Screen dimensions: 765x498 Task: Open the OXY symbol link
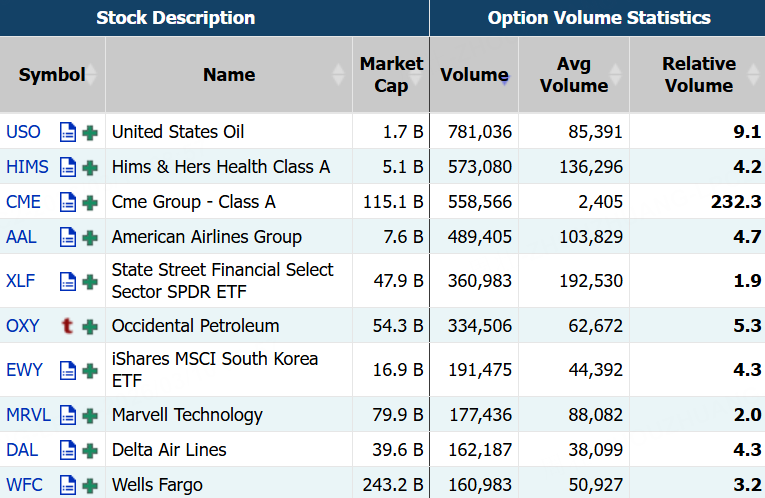click(23, 326)
